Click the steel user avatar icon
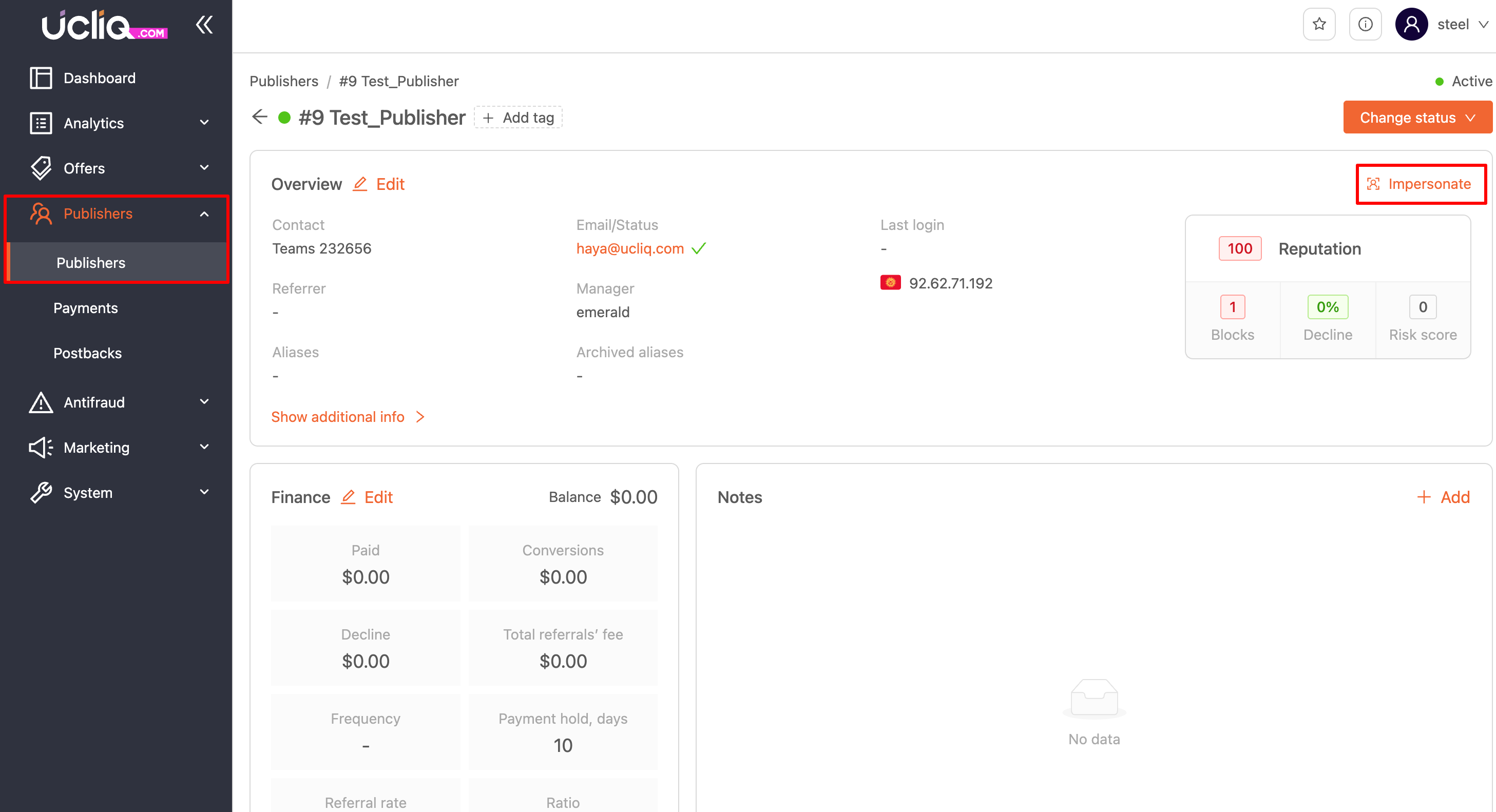 pyautogui.click(x=1411, y=24)
